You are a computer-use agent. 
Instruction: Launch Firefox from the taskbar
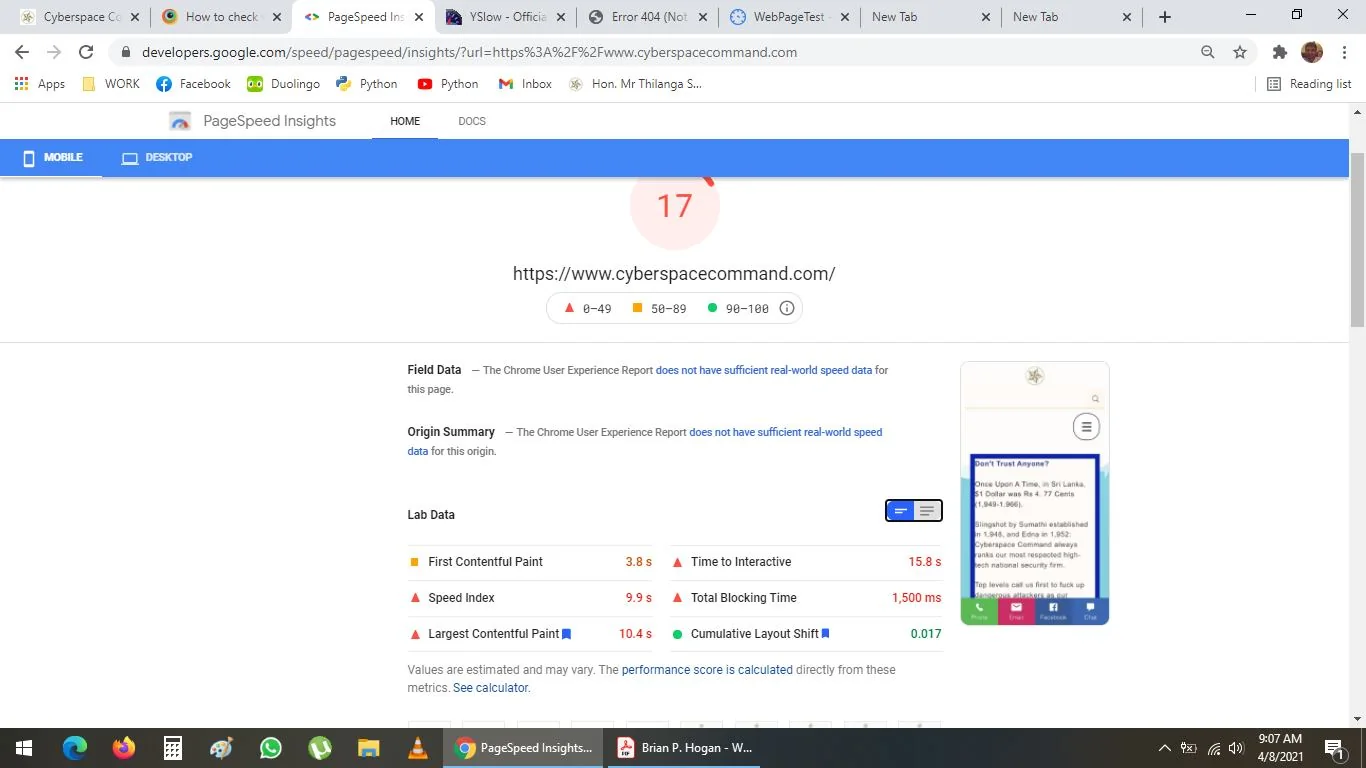coord(124,748)
